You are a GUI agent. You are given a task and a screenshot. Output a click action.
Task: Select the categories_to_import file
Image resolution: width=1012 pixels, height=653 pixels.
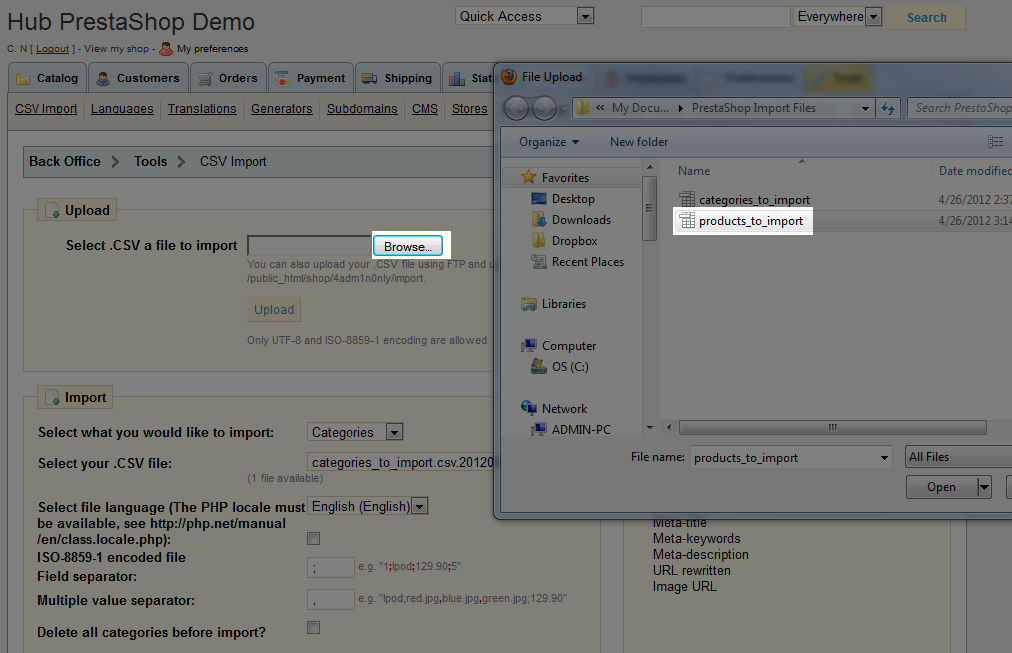754,200
